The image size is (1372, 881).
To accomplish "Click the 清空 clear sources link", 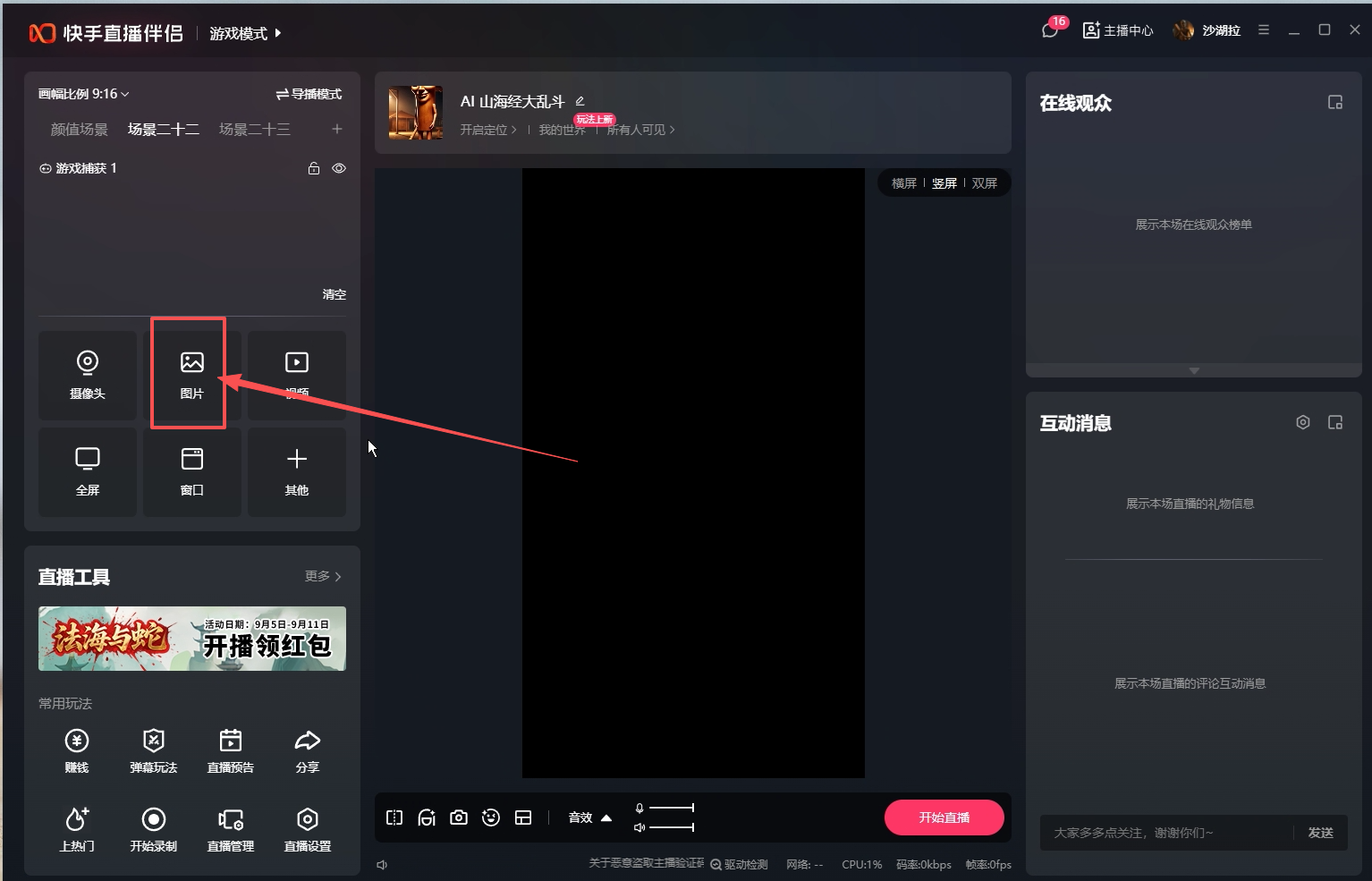I will click(334, 294).
